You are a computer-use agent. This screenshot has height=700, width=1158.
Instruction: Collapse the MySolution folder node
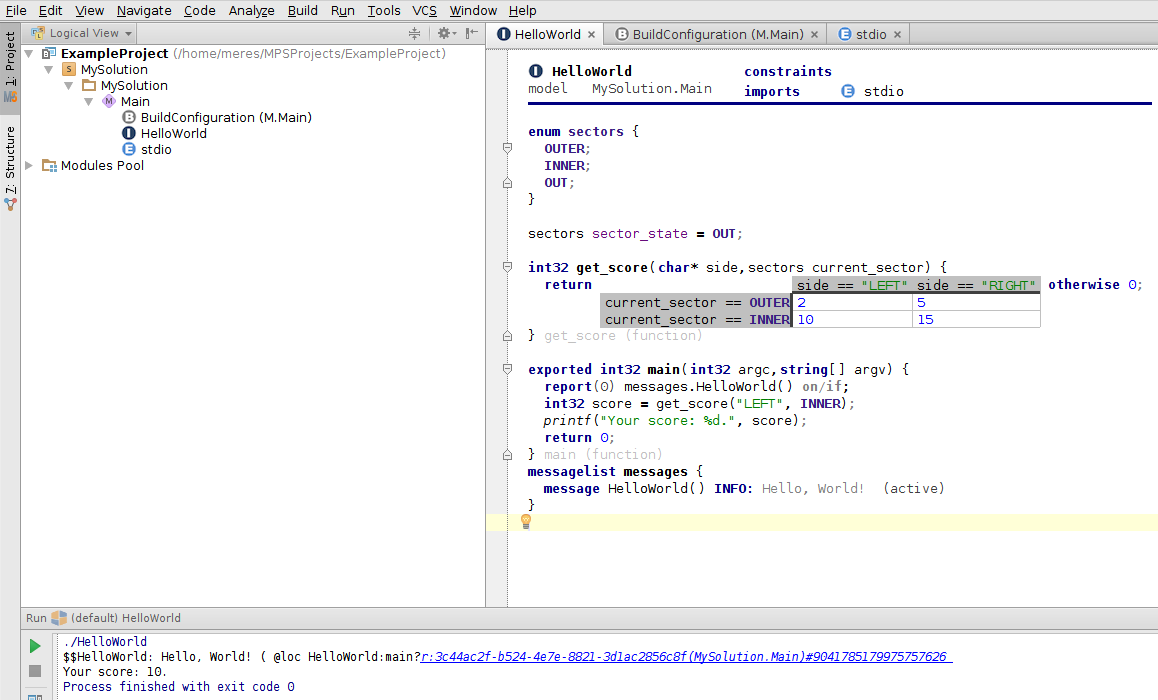69,86
